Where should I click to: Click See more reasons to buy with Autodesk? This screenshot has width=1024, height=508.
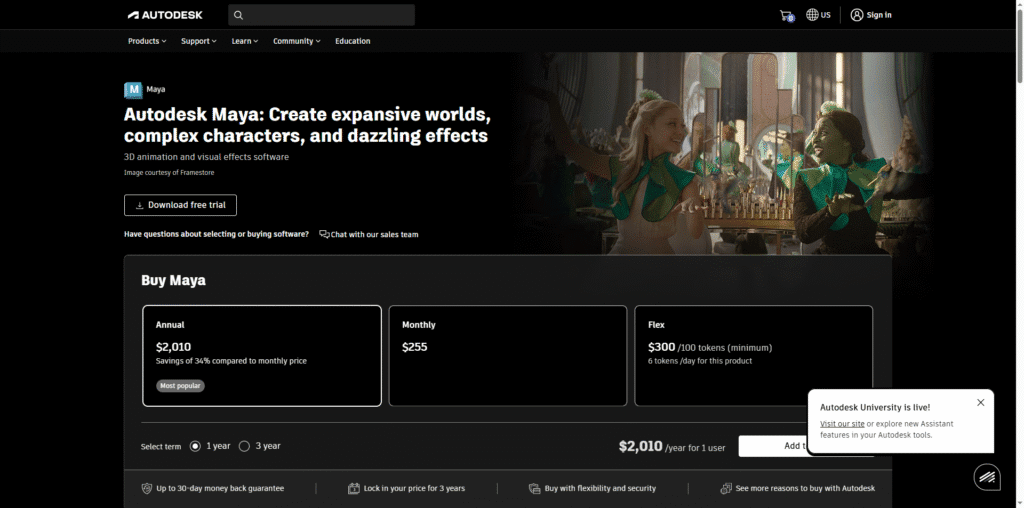click(805, 488)
